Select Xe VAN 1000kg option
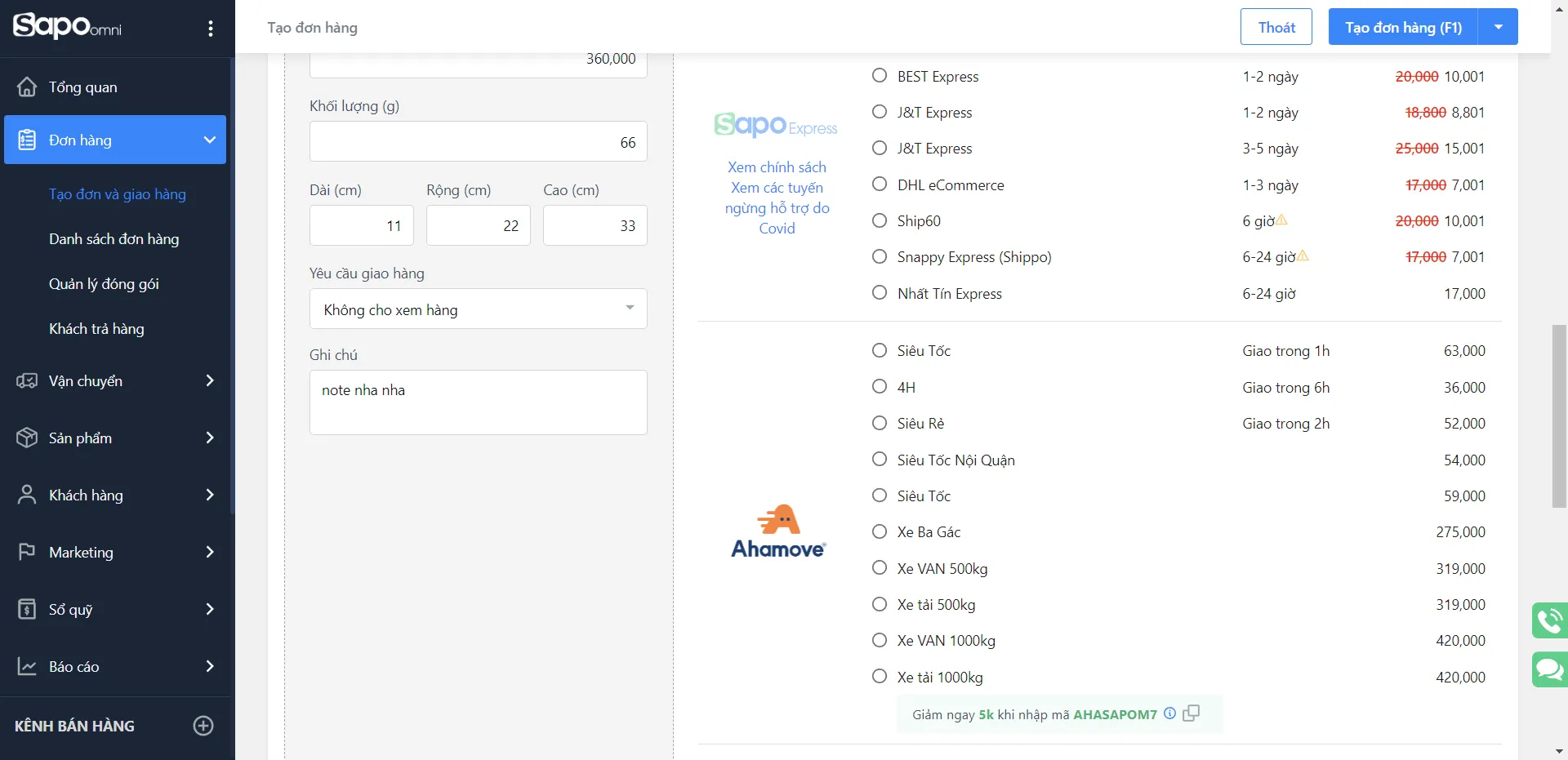 point(880,640)
